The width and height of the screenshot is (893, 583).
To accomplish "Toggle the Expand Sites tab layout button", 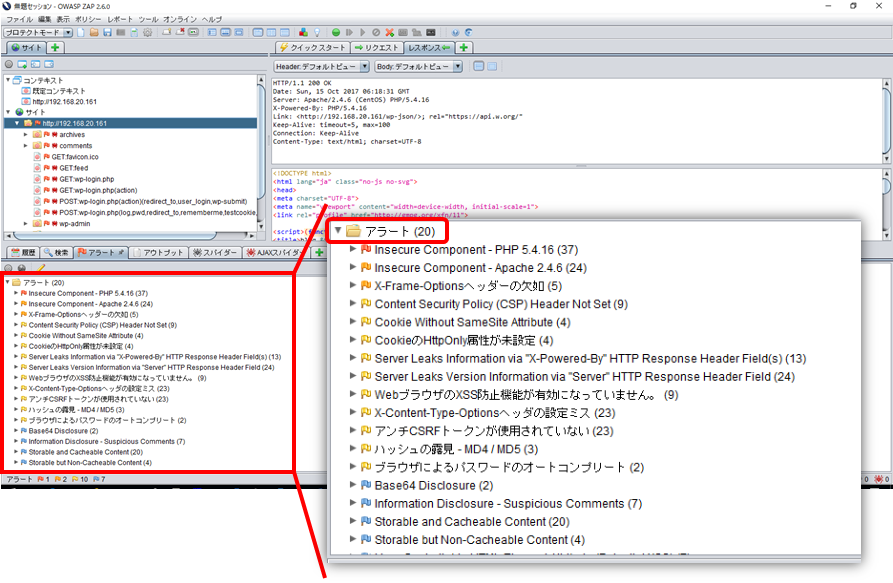I will click(x=212, y=32).
